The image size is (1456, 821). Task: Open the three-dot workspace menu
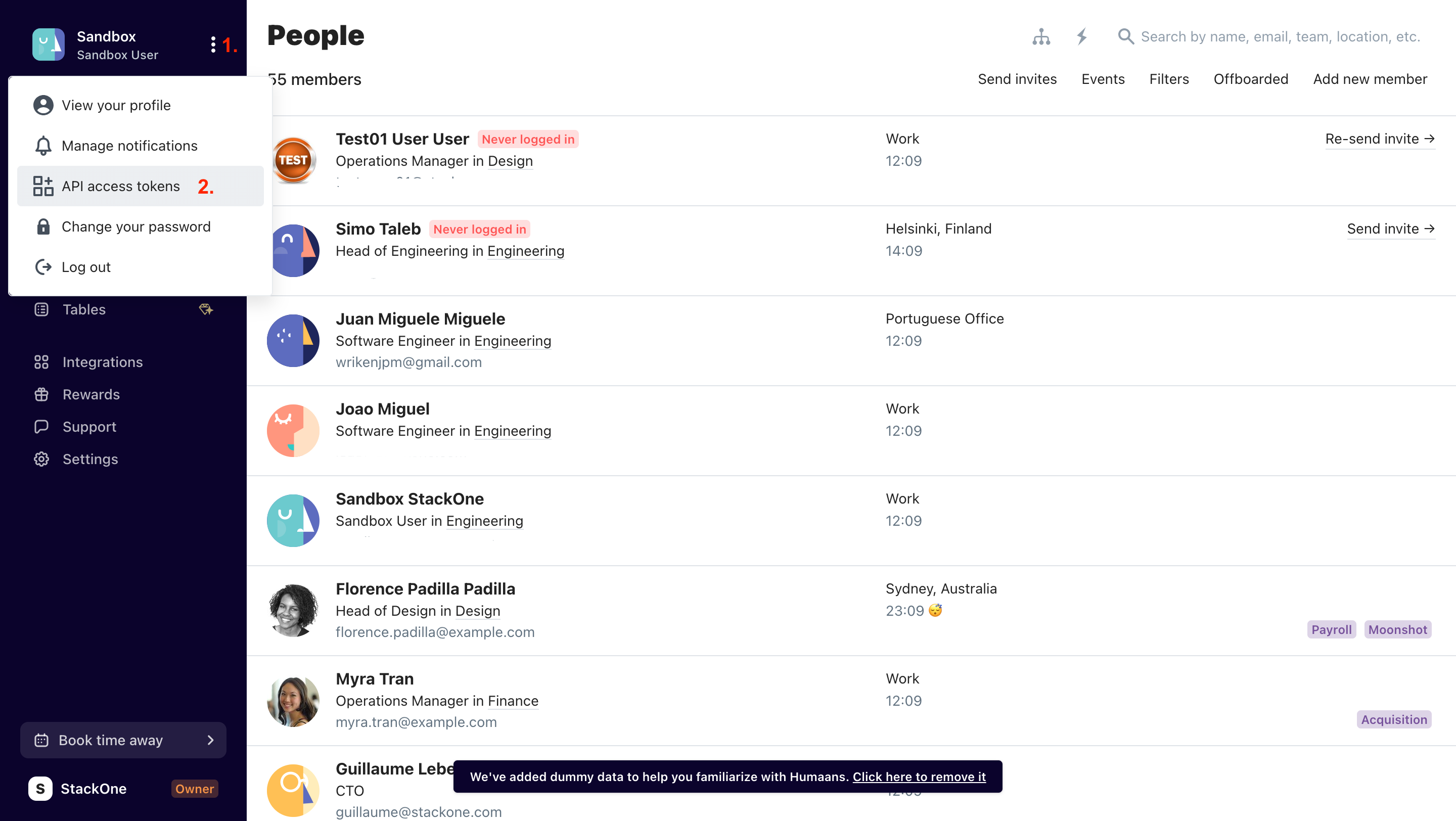coord(213,44)
